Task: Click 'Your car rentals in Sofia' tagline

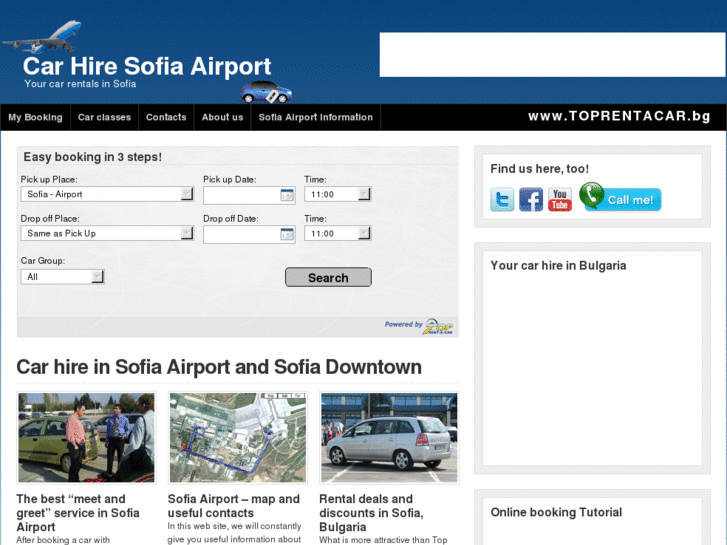Action: (80, 84)
